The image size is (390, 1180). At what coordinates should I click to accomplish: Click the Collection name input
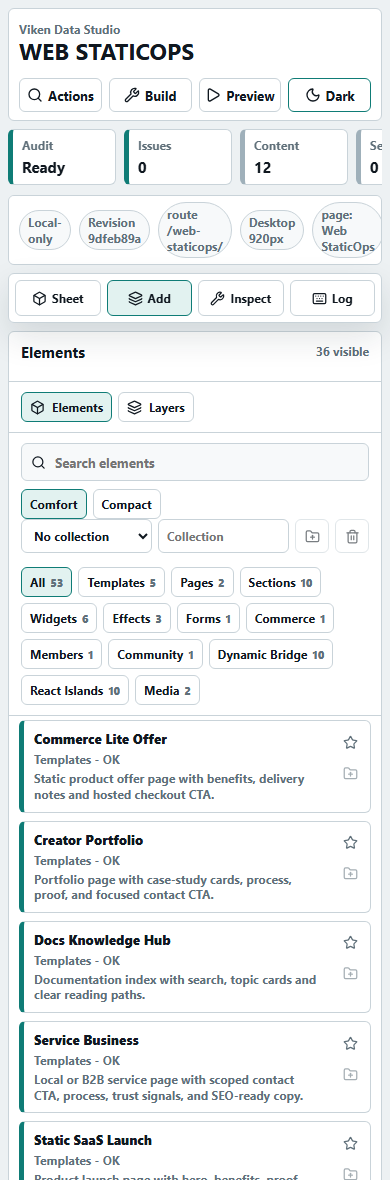(x=224, y=537)
